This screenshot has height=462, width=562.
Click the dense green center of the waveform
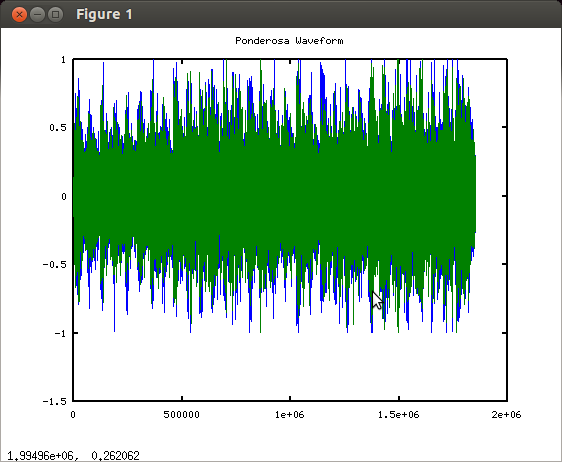[274, 196]
